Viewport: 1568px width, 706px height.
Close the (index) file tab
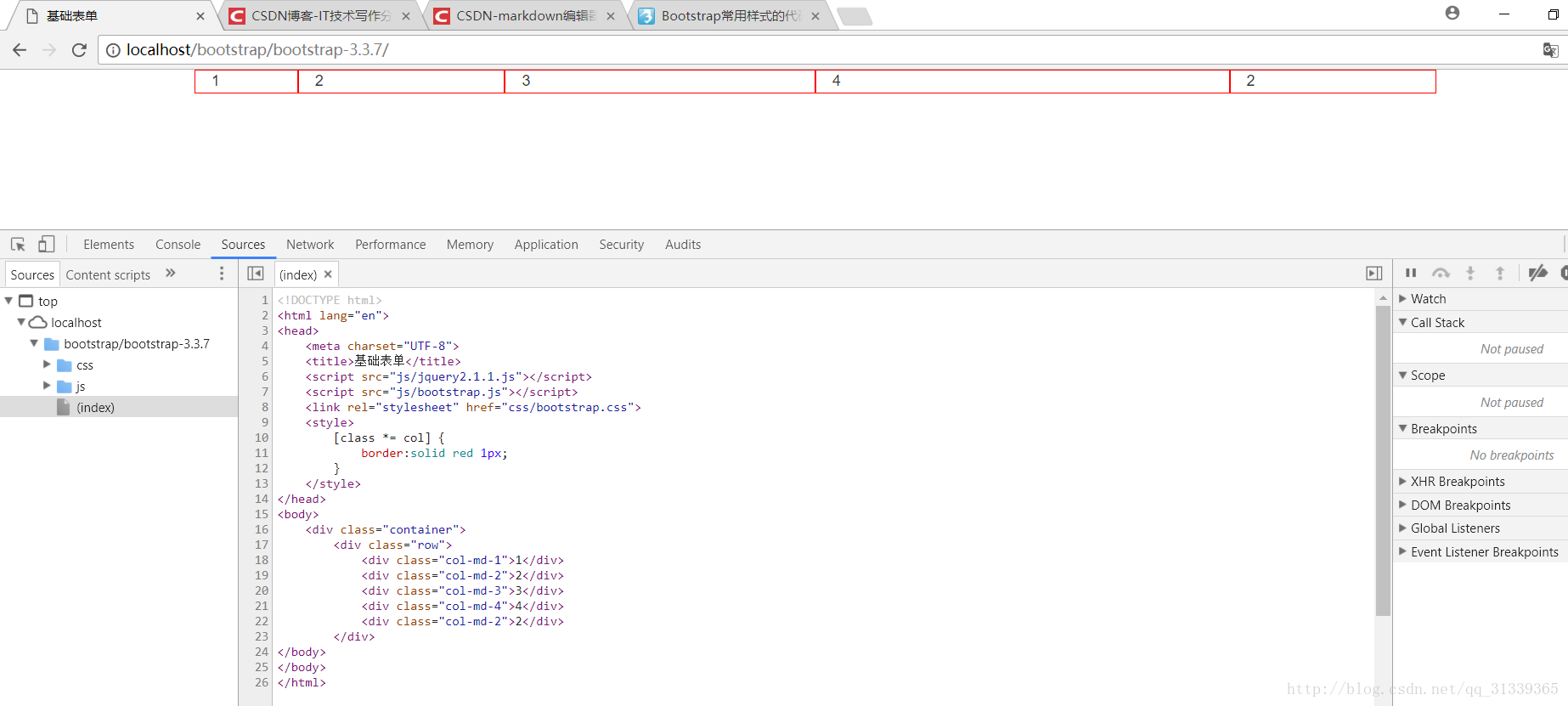pos(328,274)
